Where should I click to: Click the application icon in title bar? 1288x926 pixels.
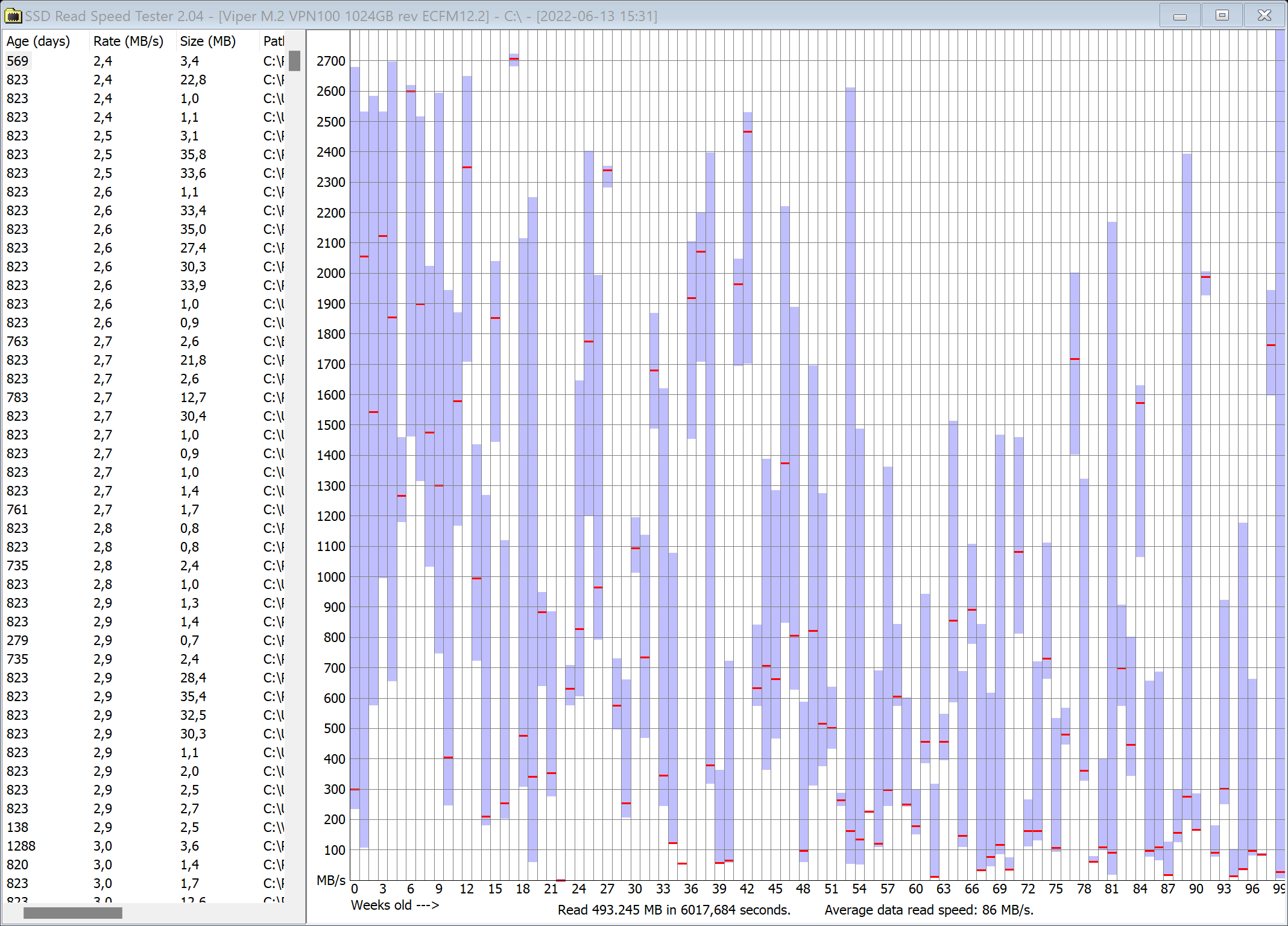pos(13,16)
